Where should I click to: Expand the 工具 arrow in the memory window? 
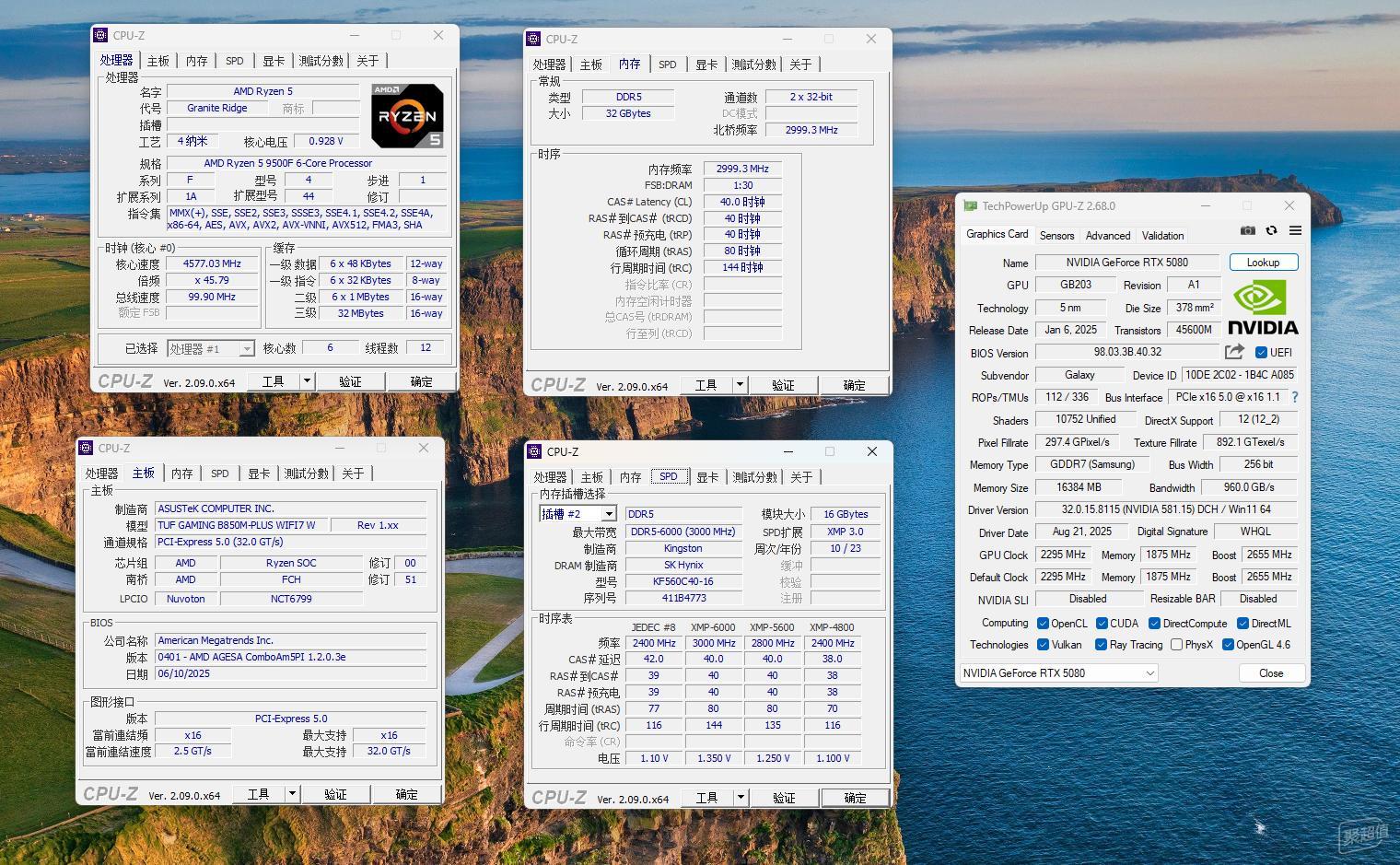click(740, 385)
